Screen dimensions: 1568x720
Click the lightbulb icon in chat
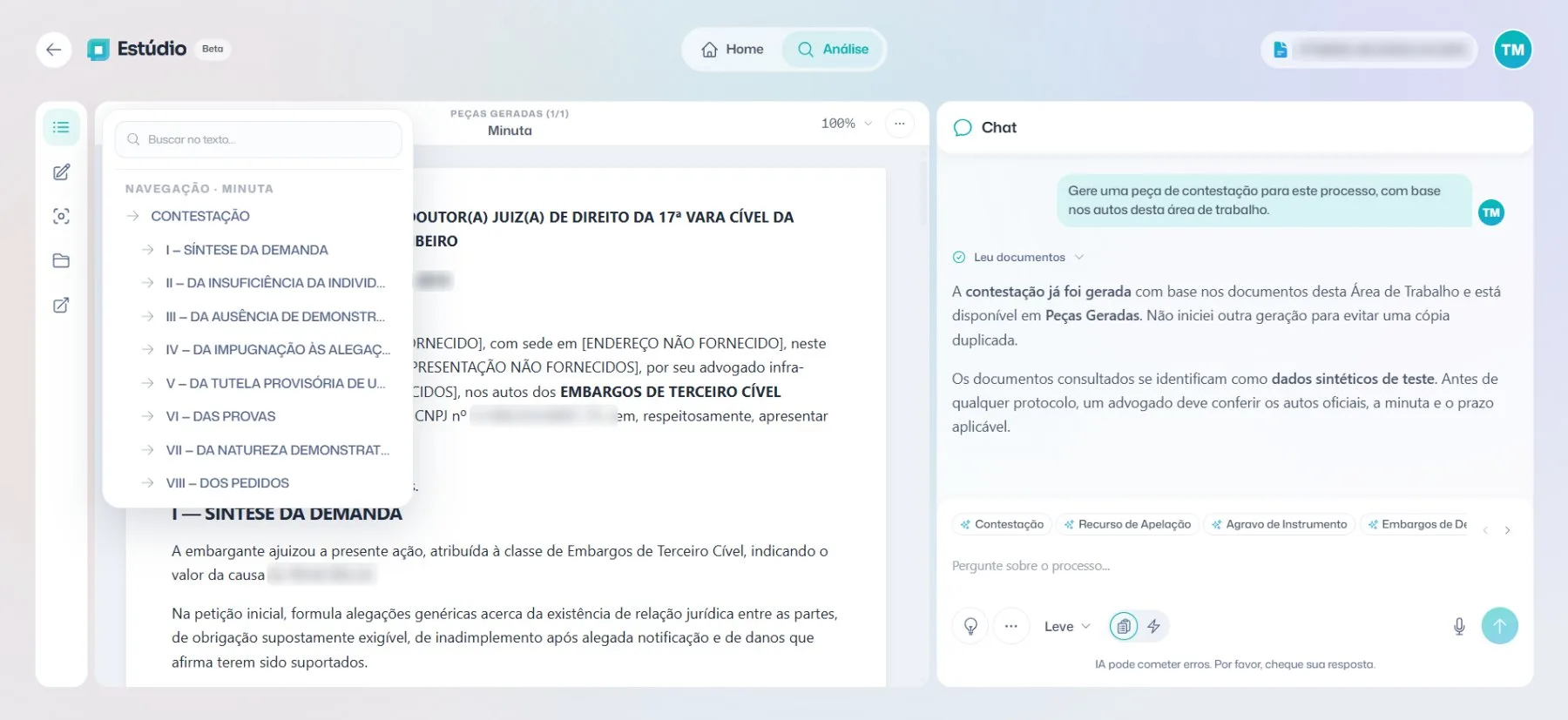click(x=970, y=626)
